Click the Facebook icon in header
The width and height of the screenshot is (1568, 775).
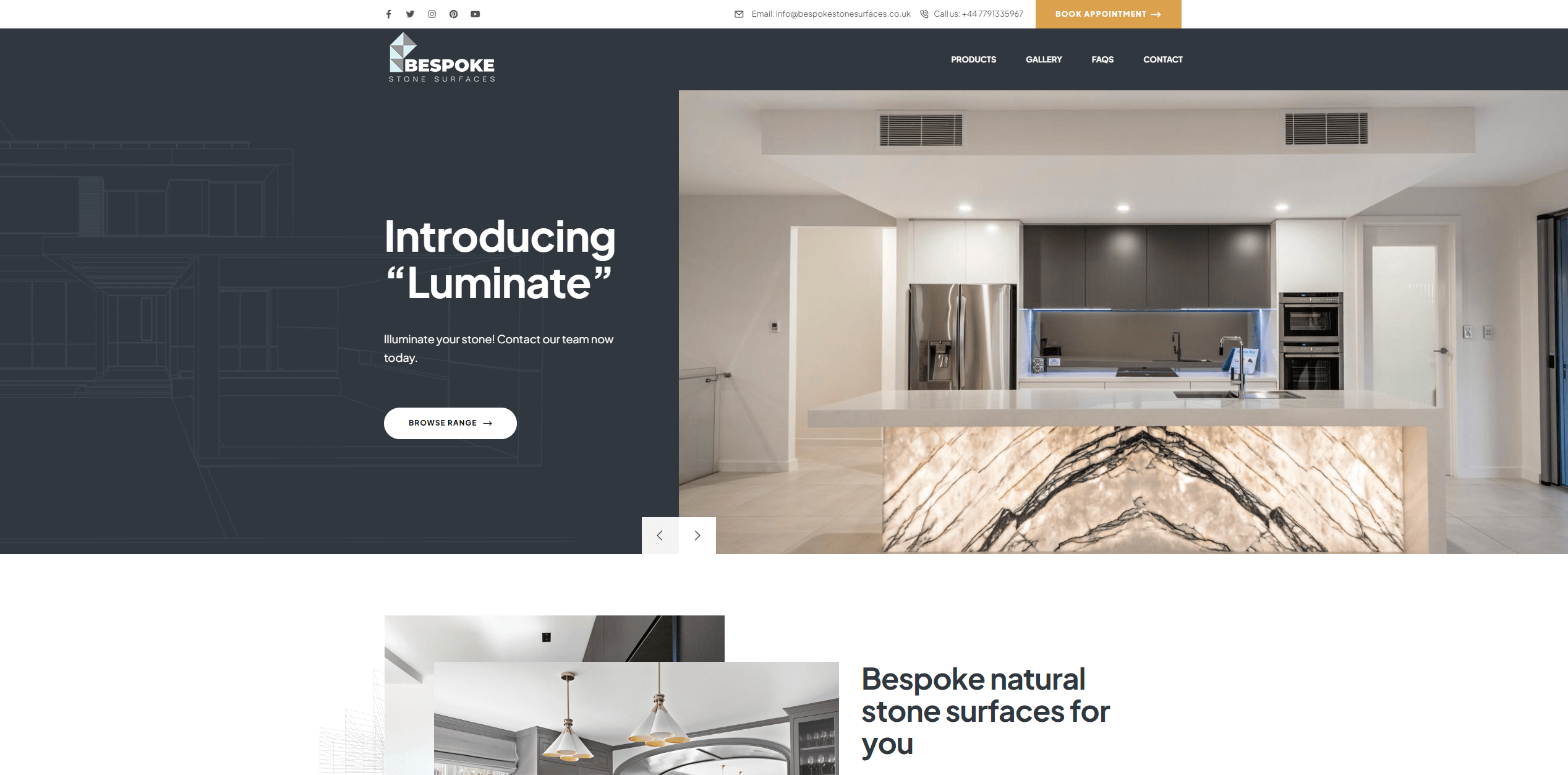click(388, 13)
